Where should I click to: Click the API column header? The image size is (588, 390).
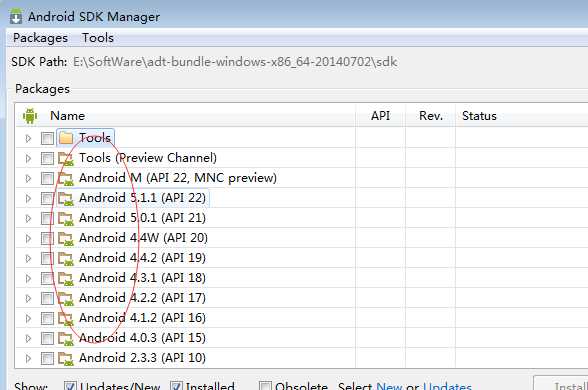(x=380, y=116)
